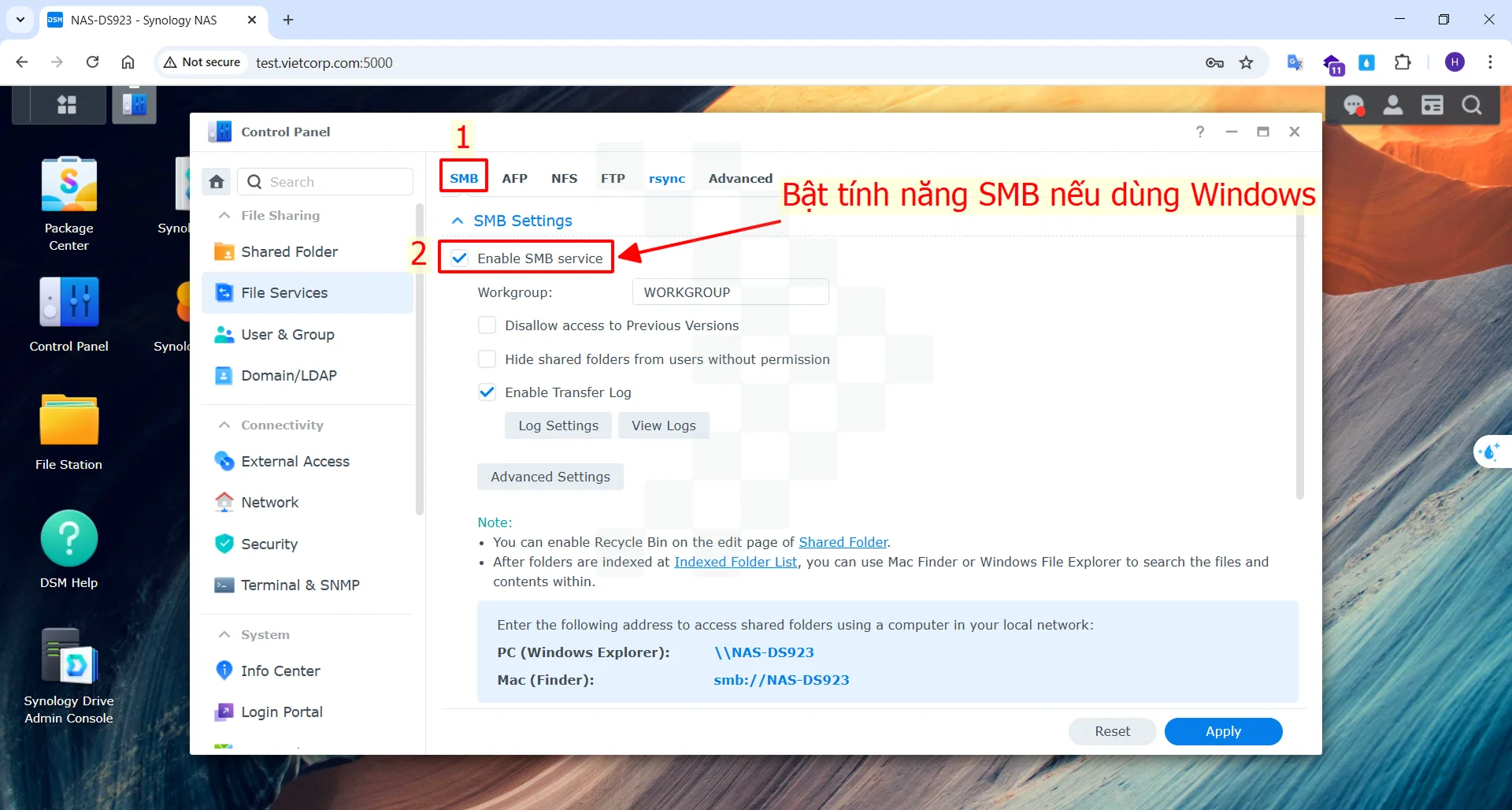This screenshot has width=1512, height=810.
Task: Click browser back arrow
Action: click(x=22, y=62)
